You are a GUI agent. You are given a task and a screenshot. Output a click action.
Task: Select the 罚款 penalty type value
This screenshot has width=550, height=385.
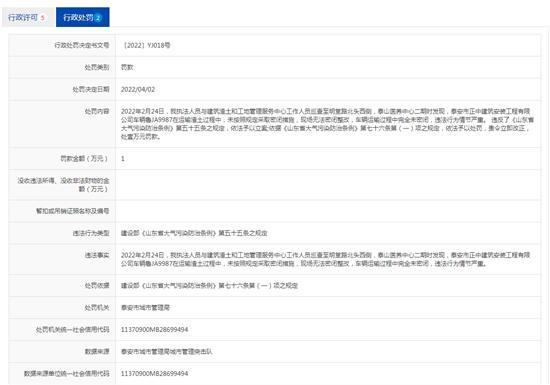click(127, 67)
